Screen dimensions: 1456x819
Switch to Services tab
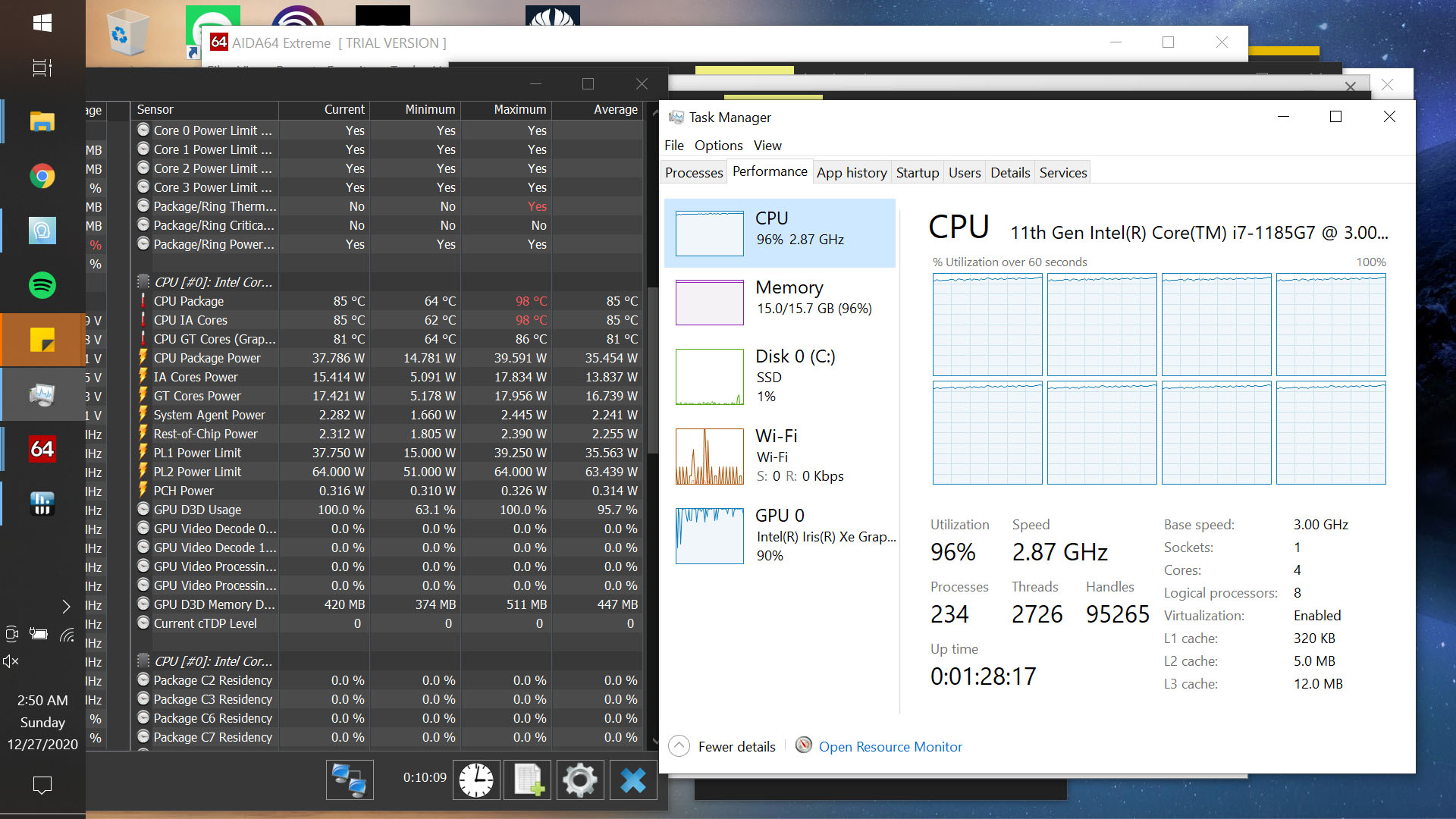point(1062,172)
